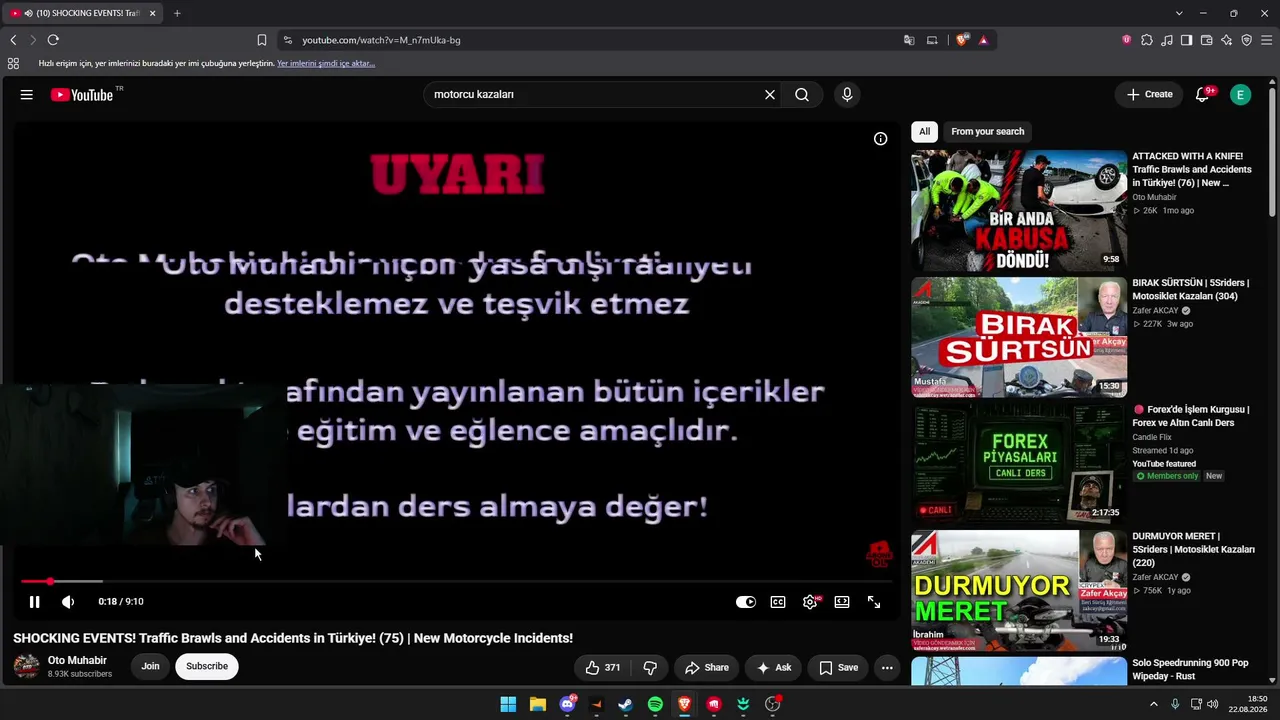Show video info card icon
Image resolution: width=1280 pixels, height=720 pixels.
tap(880, 139)
